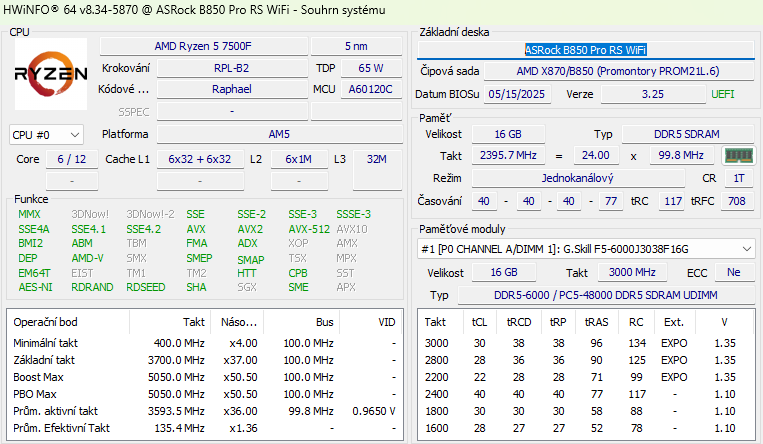Click the AM5 platform value
The image size is (763, 444).
(x=279, y=134)
